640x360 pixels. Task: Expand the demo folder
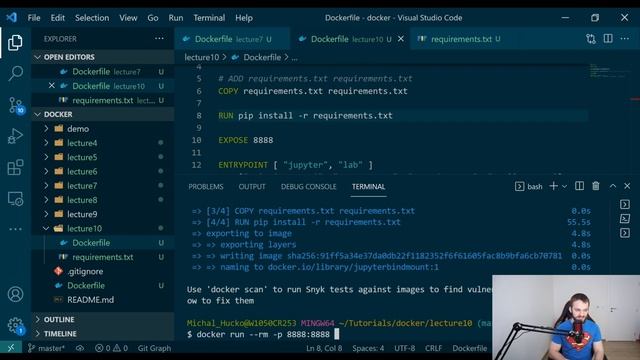[x=103, y=129]
